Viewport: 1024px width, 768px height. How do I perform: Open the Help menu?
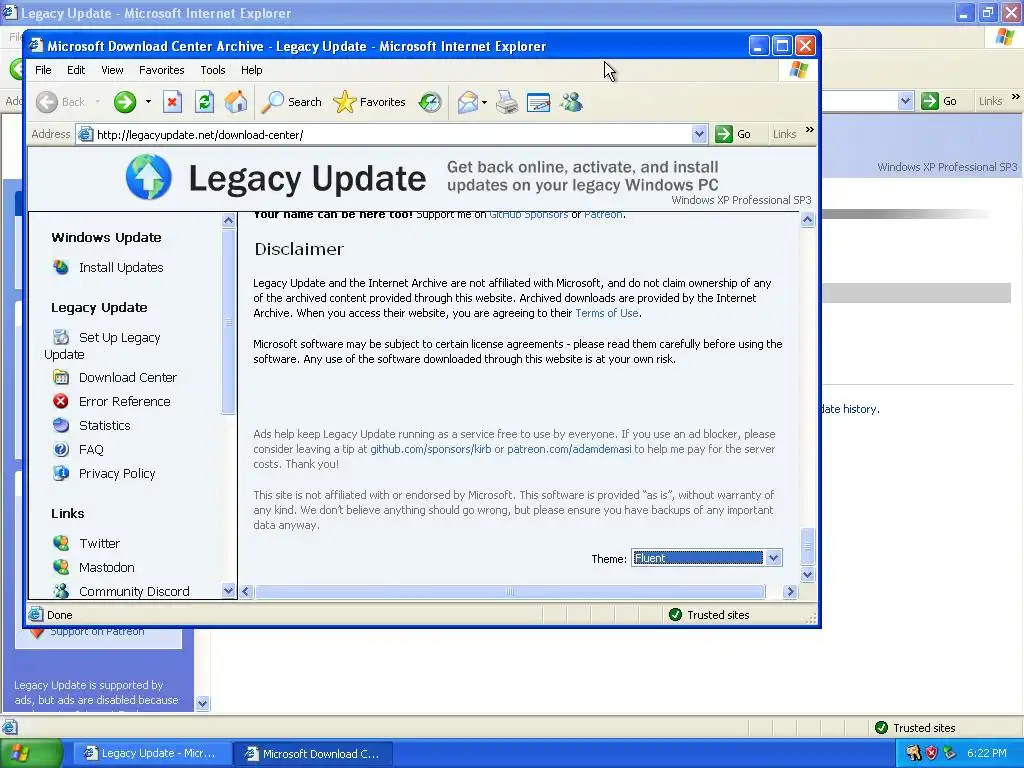pyautogui.click(x=251, y=70)
